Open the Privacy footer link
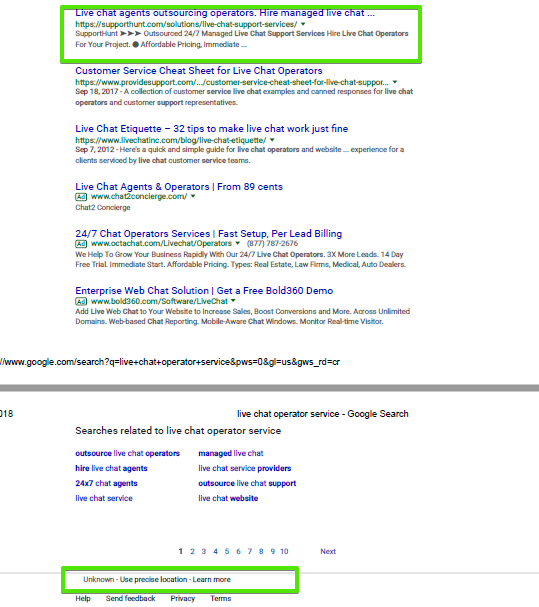This screenshot has width=539, height=607. click(x=183, y=598)
